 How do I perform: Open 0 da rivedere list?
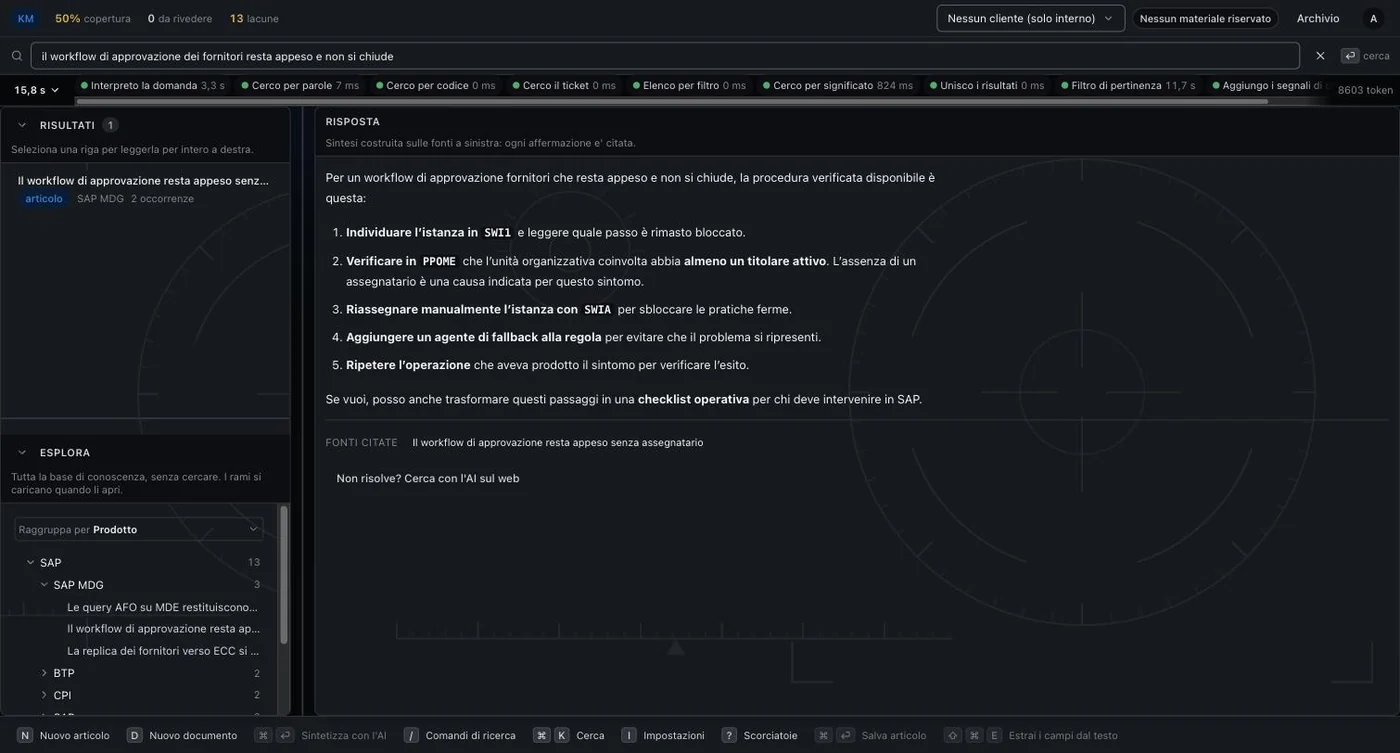[x=180, y=18]
